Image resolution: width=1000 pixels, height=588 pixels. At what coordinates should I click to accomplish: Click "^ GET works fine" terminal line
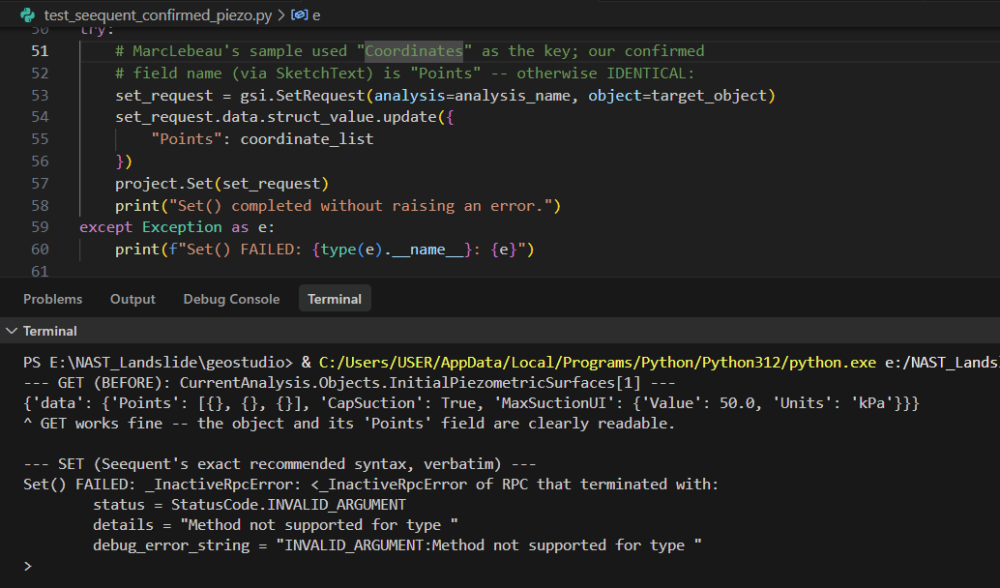(349, 424)
